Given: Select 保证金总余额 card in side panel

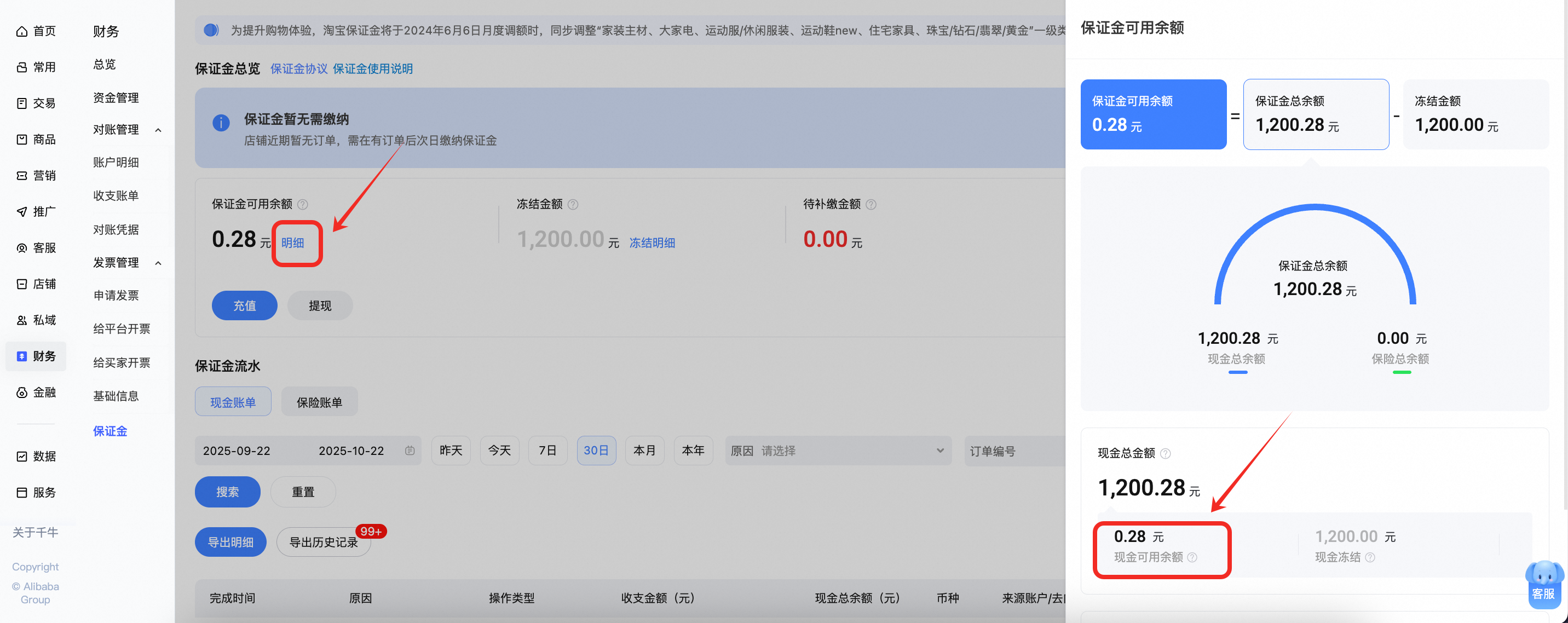Looking at the screenshot, I should pyautogui.click(x=1316, y=114).
